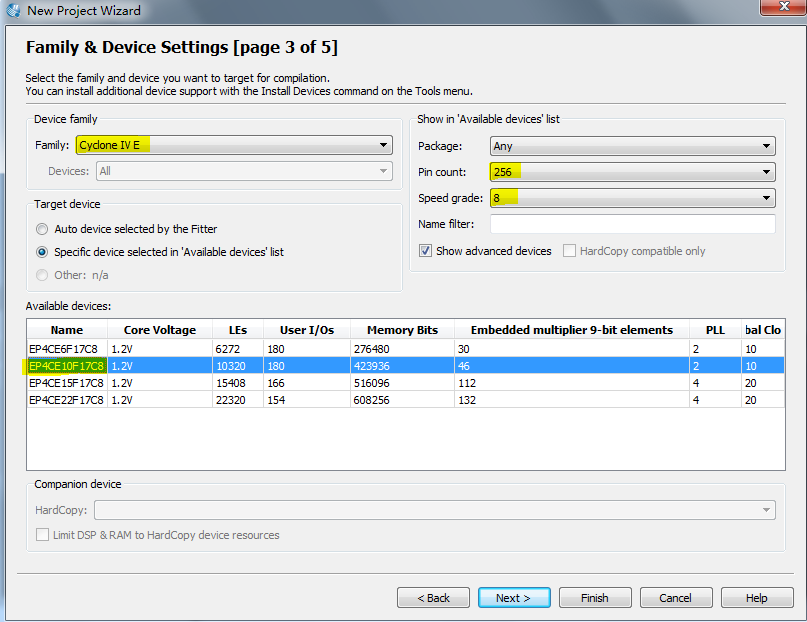This screenshot has width=807, height=622.
Task: Sort by the PLL column header
Action: click(715, 330)
